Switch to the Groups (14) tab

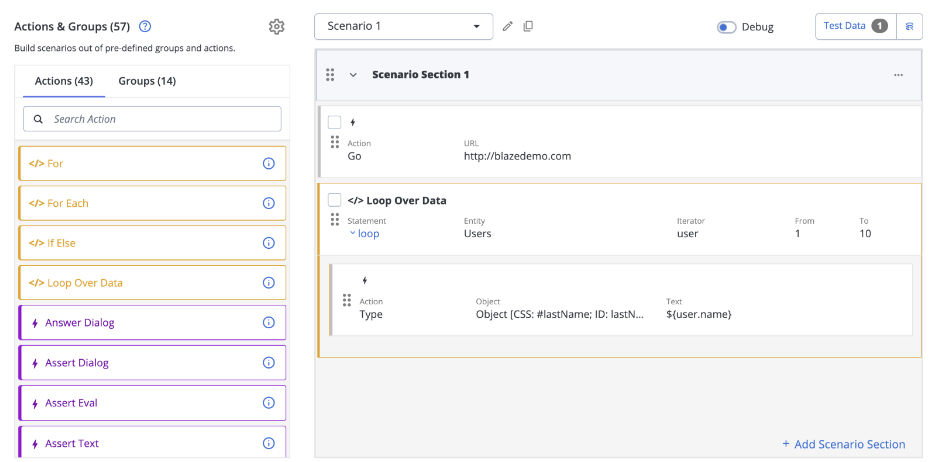tap(147, 81)
